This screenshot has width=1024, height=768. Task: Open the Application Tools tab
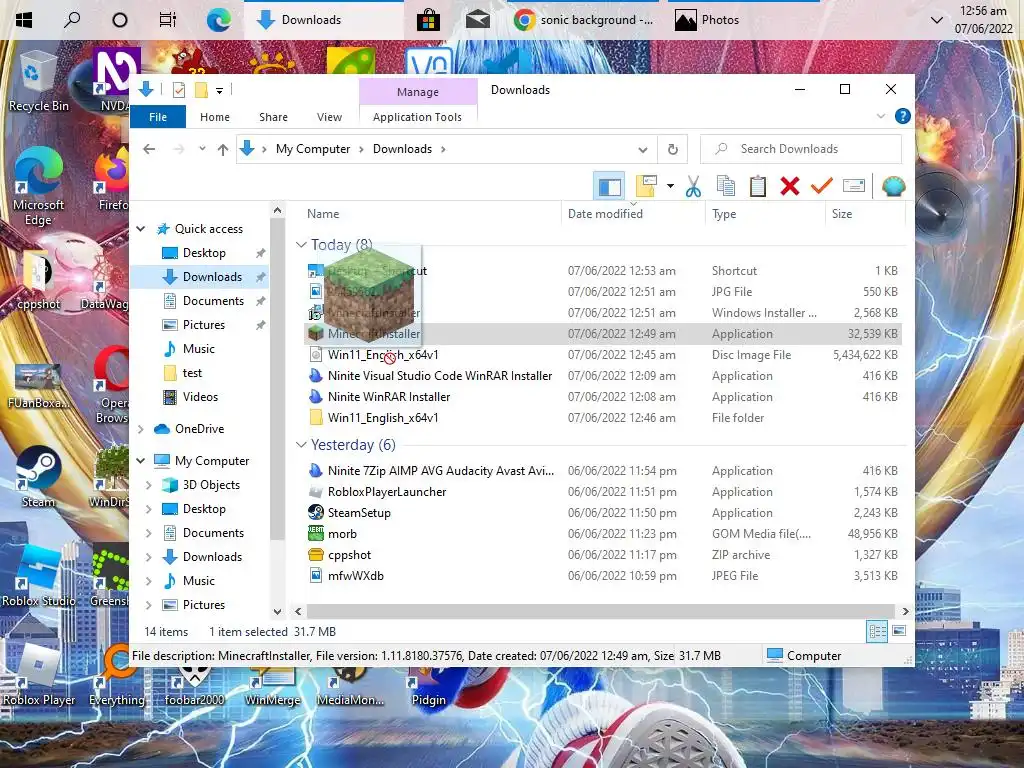pos(417,117)
